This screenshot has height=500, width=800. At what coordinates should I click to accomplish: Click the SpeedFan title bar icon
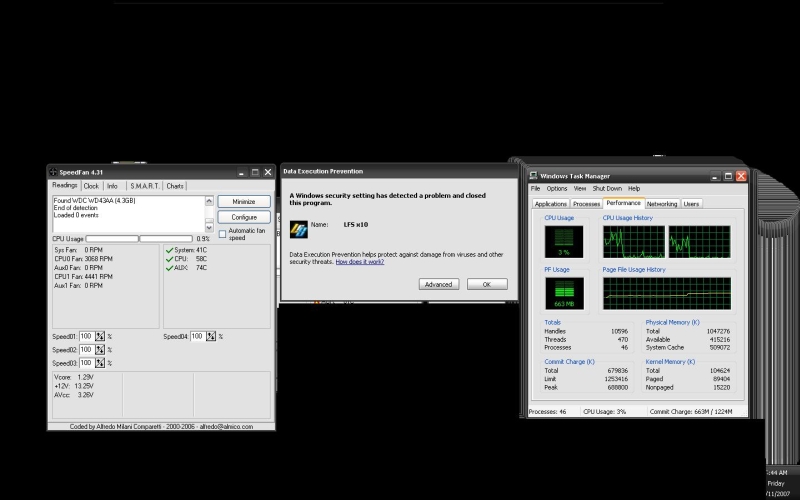tap(53, 172)
